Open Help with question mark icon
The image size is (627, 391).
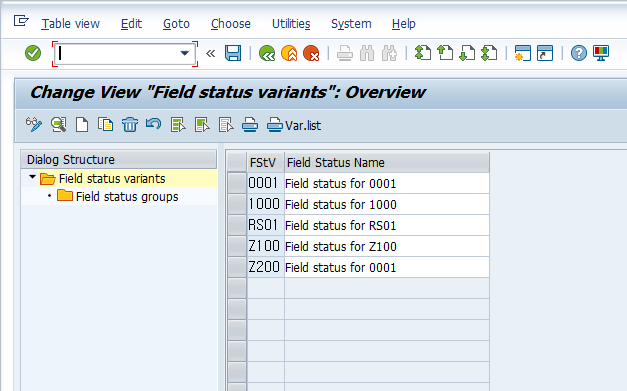578,53
